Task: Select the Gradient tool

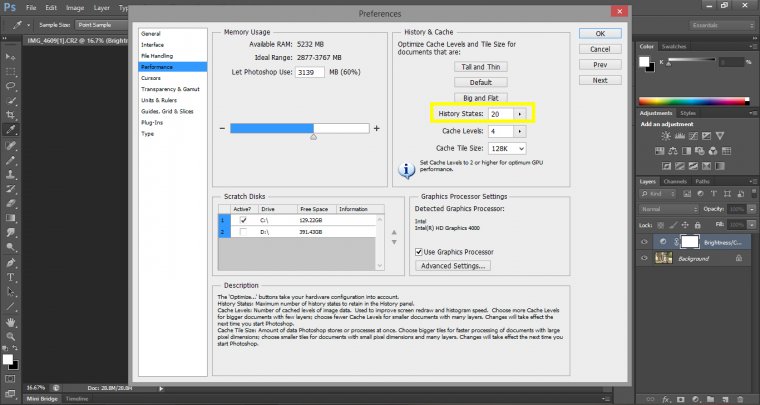Action: [11, 218]
